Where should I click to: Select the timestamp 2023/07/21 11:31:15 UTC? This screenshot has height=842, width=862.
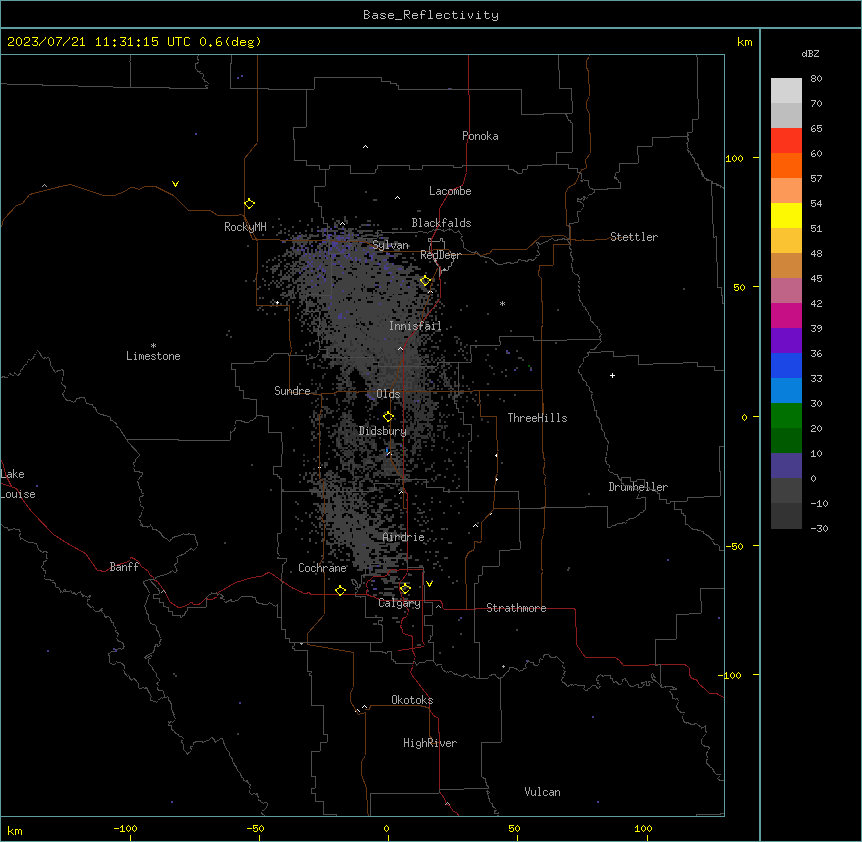tap(99, 42)
